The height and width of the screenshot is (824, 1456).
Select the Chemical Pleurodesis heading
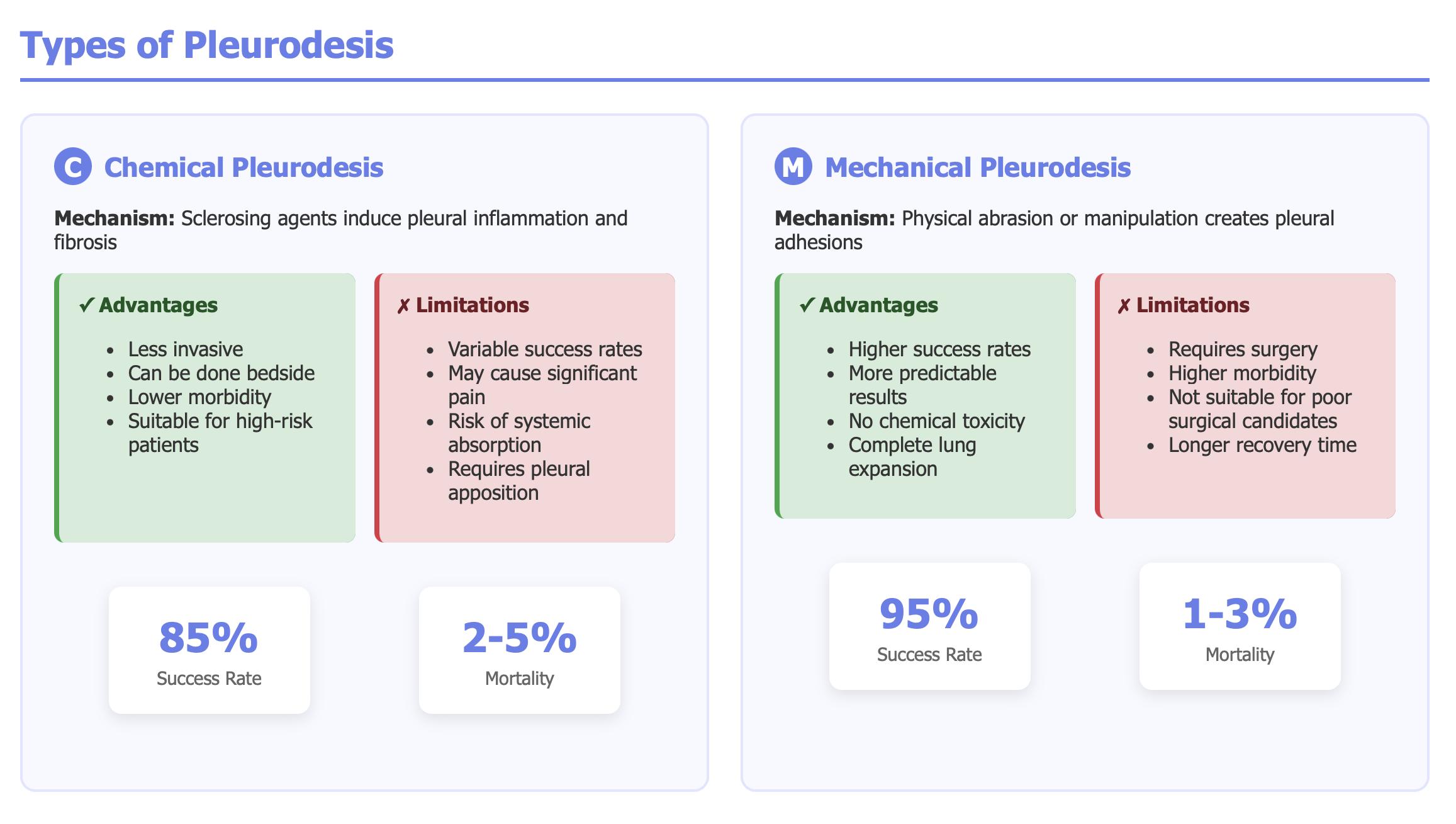coord(244,167)
